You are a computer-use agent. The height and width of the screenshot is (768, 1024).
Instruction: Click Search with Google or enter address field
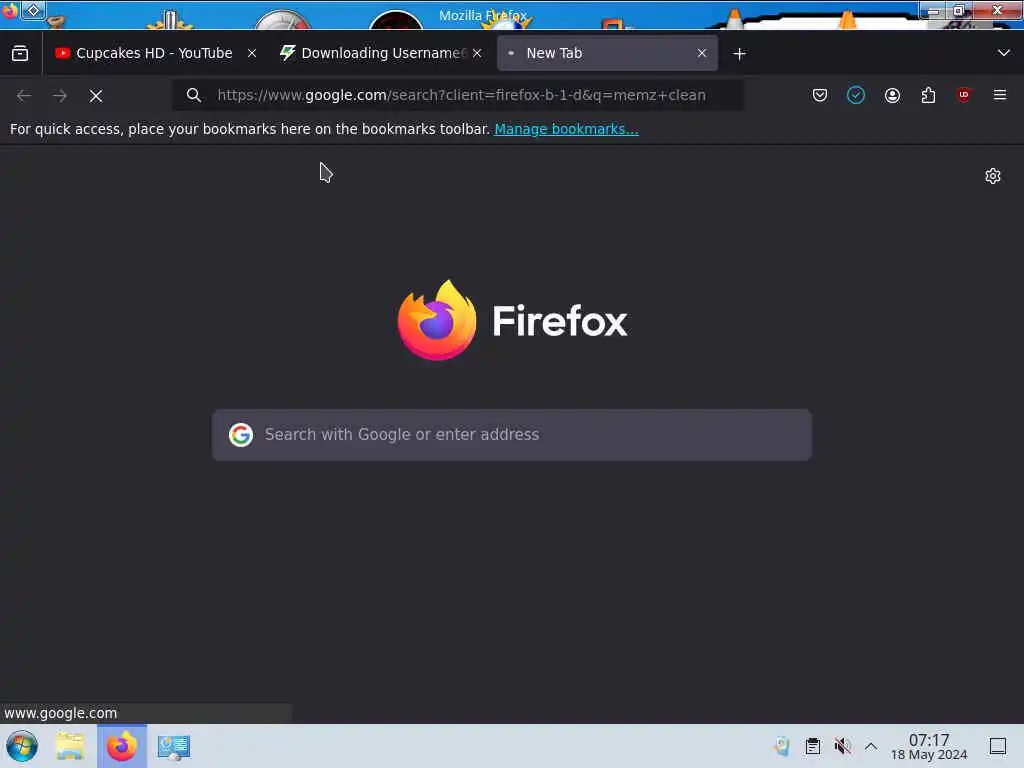tap(512, 435)
